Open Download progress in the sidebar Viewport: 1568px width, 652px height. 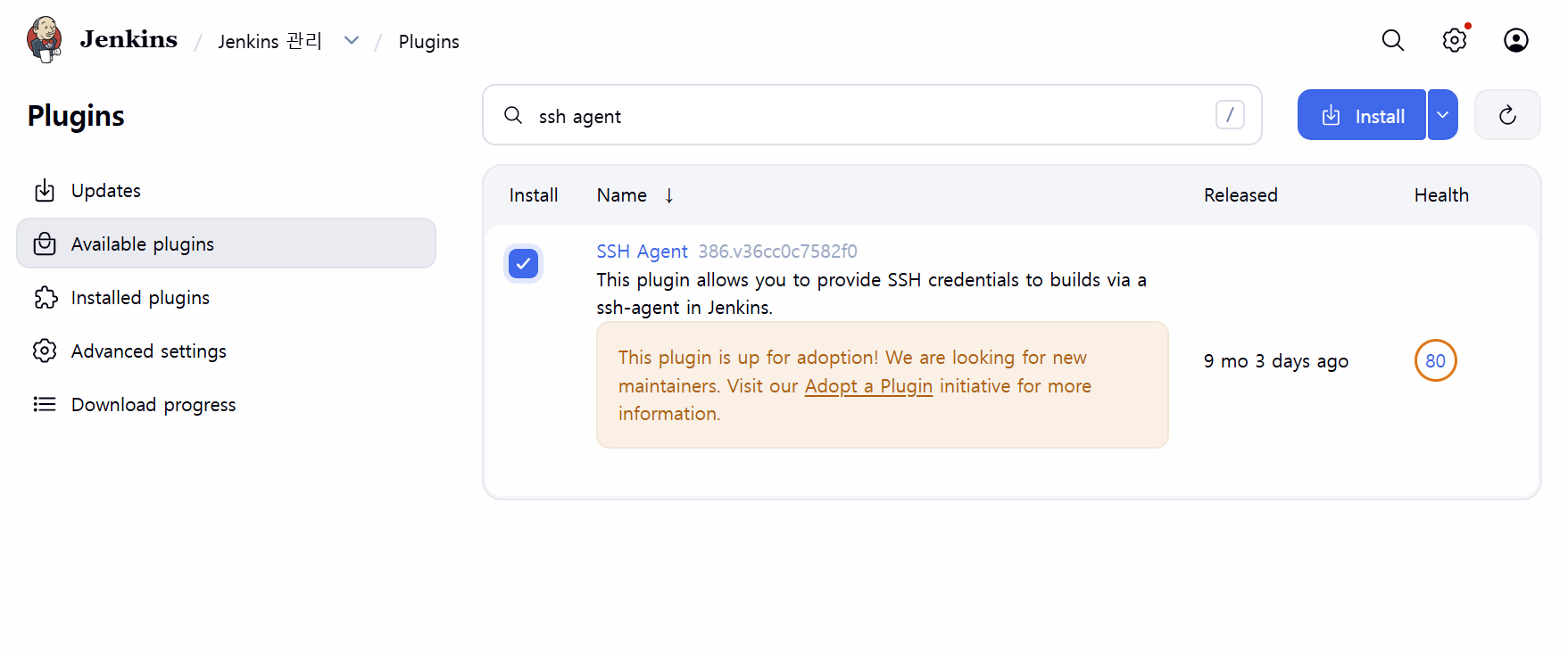[x=226, y=404]
